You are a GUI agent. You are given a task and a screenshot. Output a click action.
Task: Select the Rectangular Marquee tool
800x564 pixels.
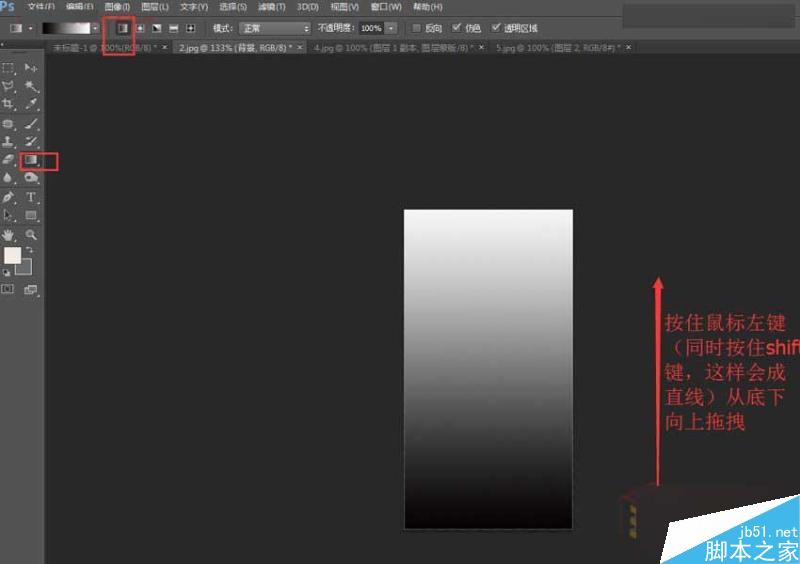click(8, 68)
